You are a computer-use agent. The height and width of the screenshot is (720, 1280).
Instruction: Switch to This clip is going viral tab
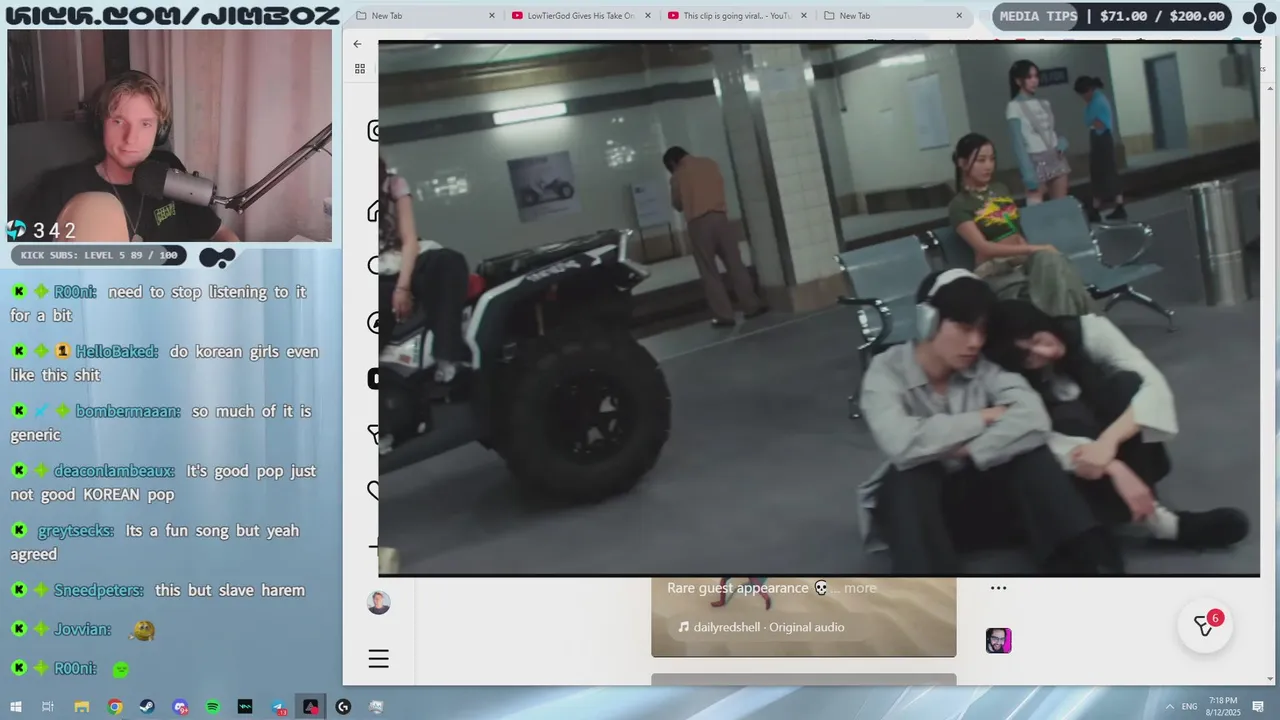736,16
